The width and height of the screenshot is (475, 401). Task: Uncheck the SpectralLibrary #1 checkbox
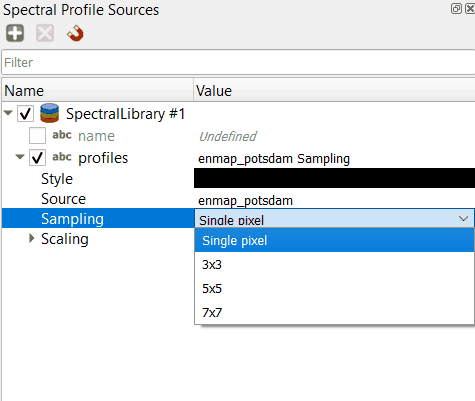25,114
